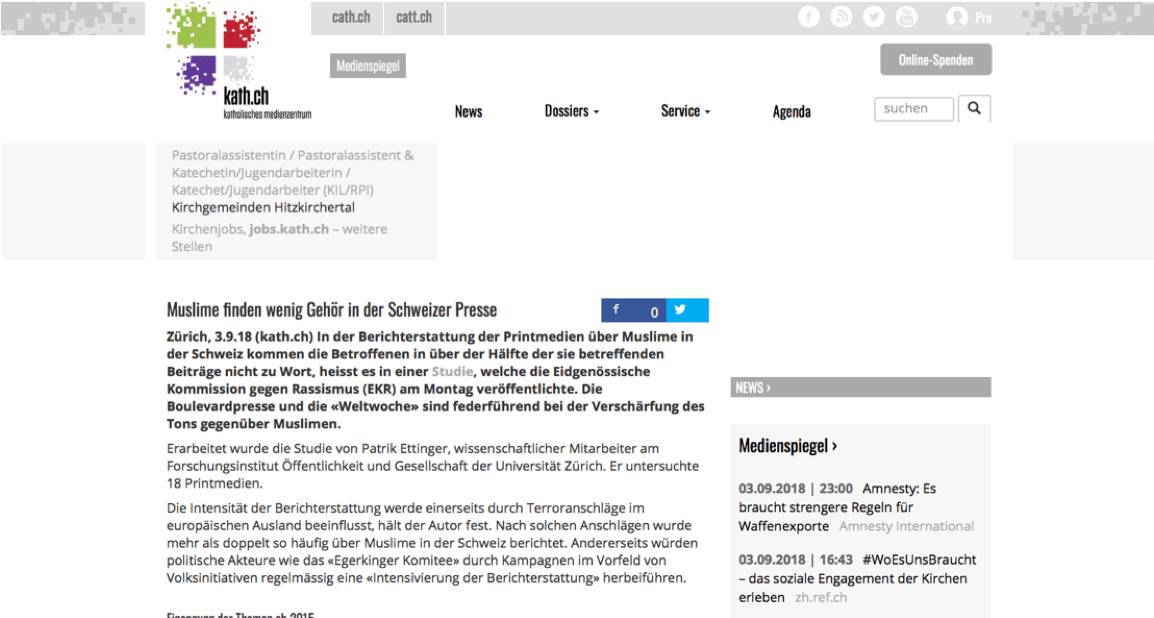Click the '03.09.2018 | 23:00' timestamp
The width and height of the screenshot is (1154, 618).
point(796,489)
